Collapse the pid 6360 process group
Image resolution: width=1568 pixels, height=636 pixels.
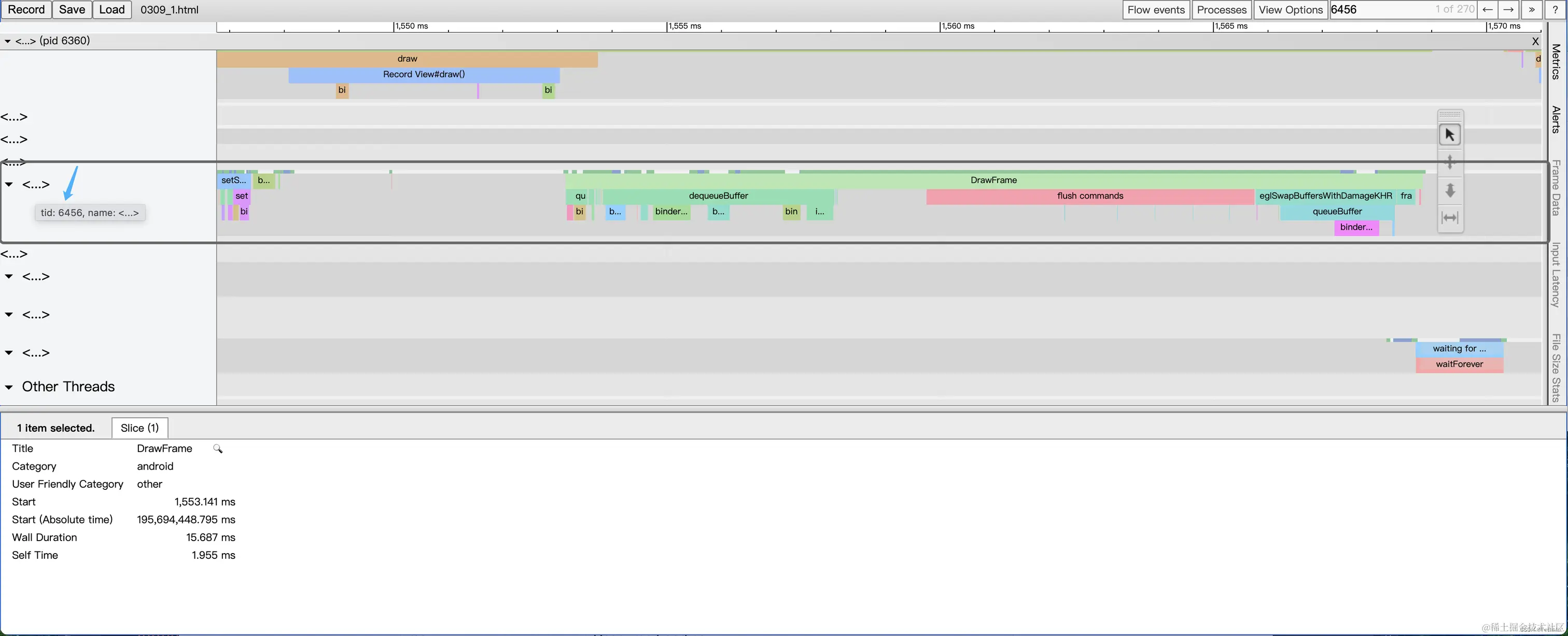(x=7, y=41)
